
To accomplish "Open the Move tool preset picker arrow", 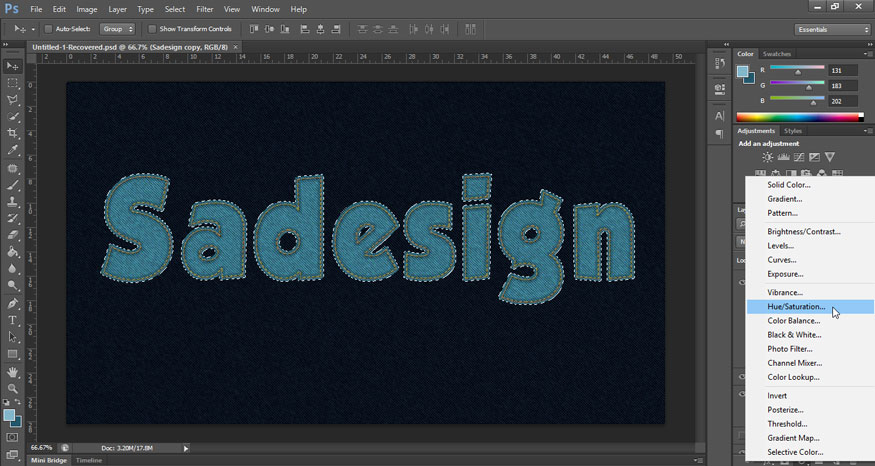I will [32, 30].
